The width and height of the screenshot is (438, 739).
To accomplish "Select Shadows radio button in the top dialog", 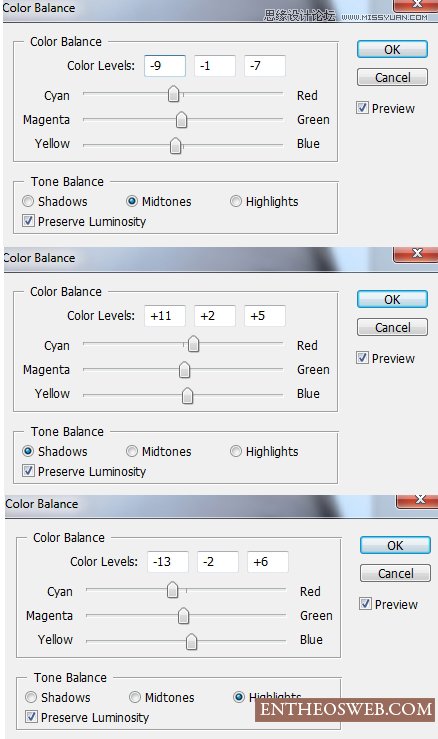I will [x=28, y=201].
